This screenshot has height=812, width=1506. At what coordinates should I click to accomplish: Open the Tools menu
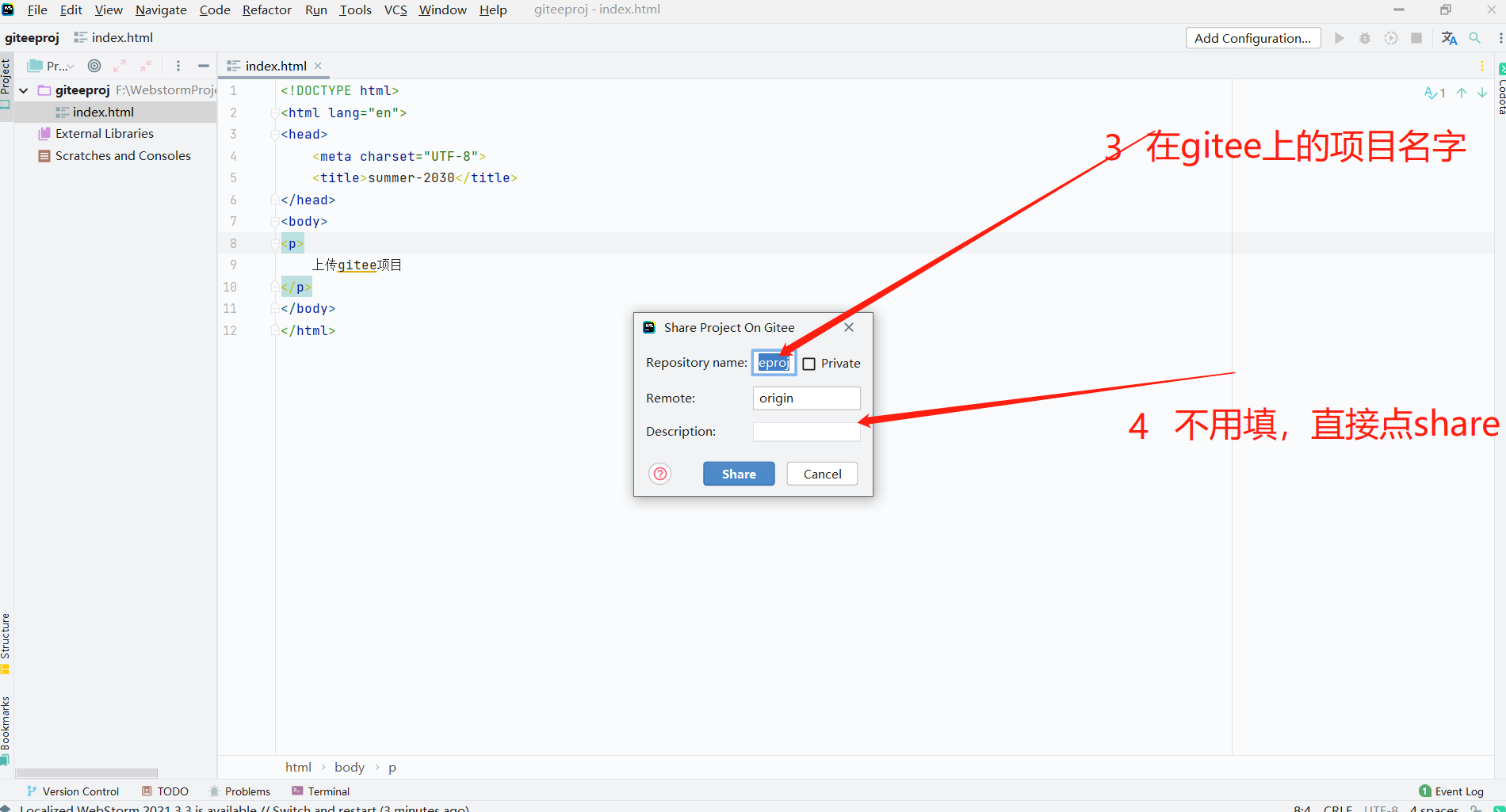point(355,10)
